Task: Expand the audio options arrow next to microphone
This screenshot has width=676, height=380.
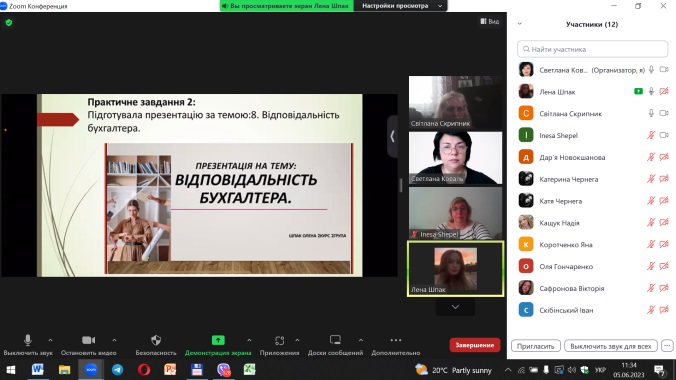Action: 50,340
